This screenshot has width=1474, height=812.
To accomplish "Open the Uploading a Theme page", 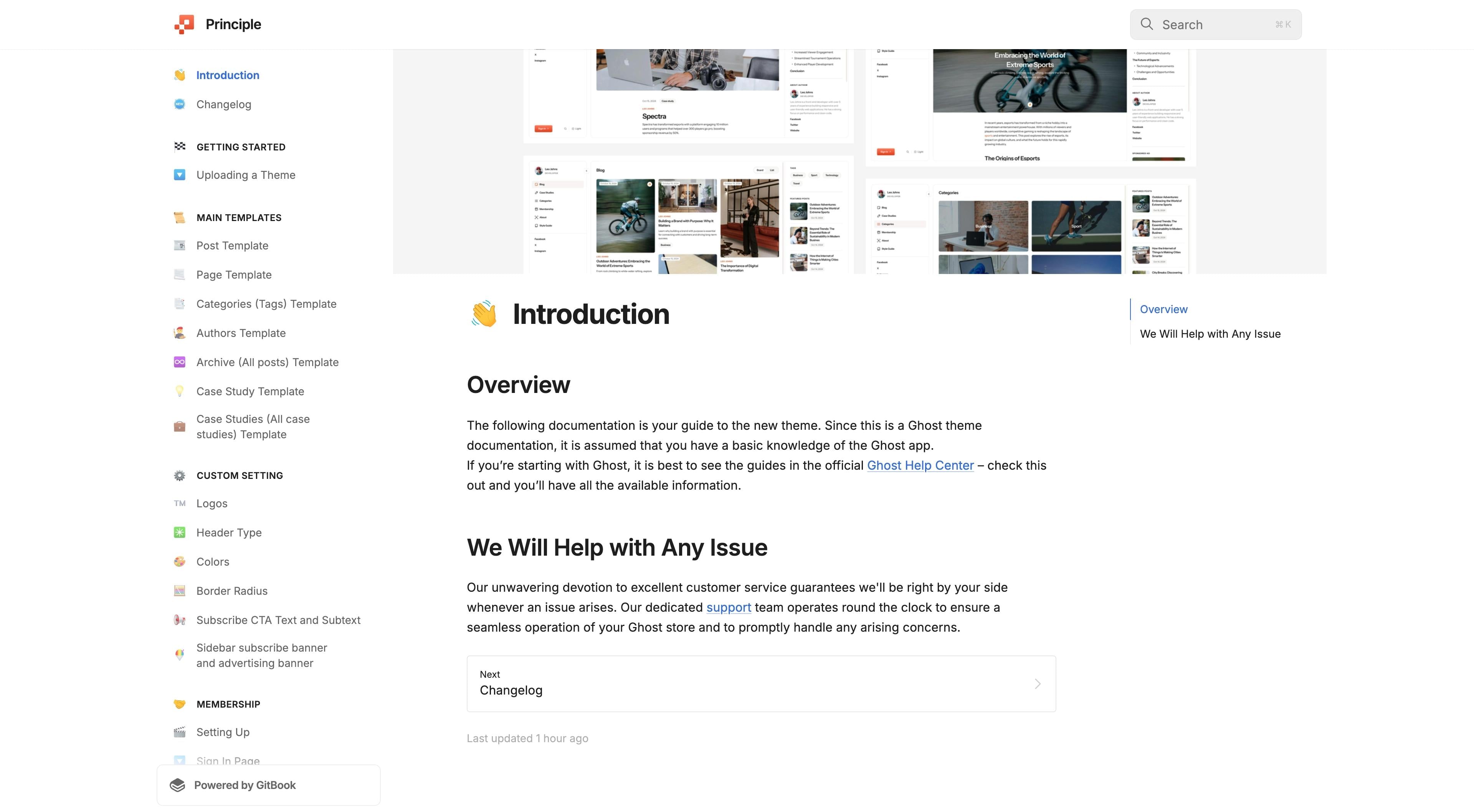I will (246, 175).
